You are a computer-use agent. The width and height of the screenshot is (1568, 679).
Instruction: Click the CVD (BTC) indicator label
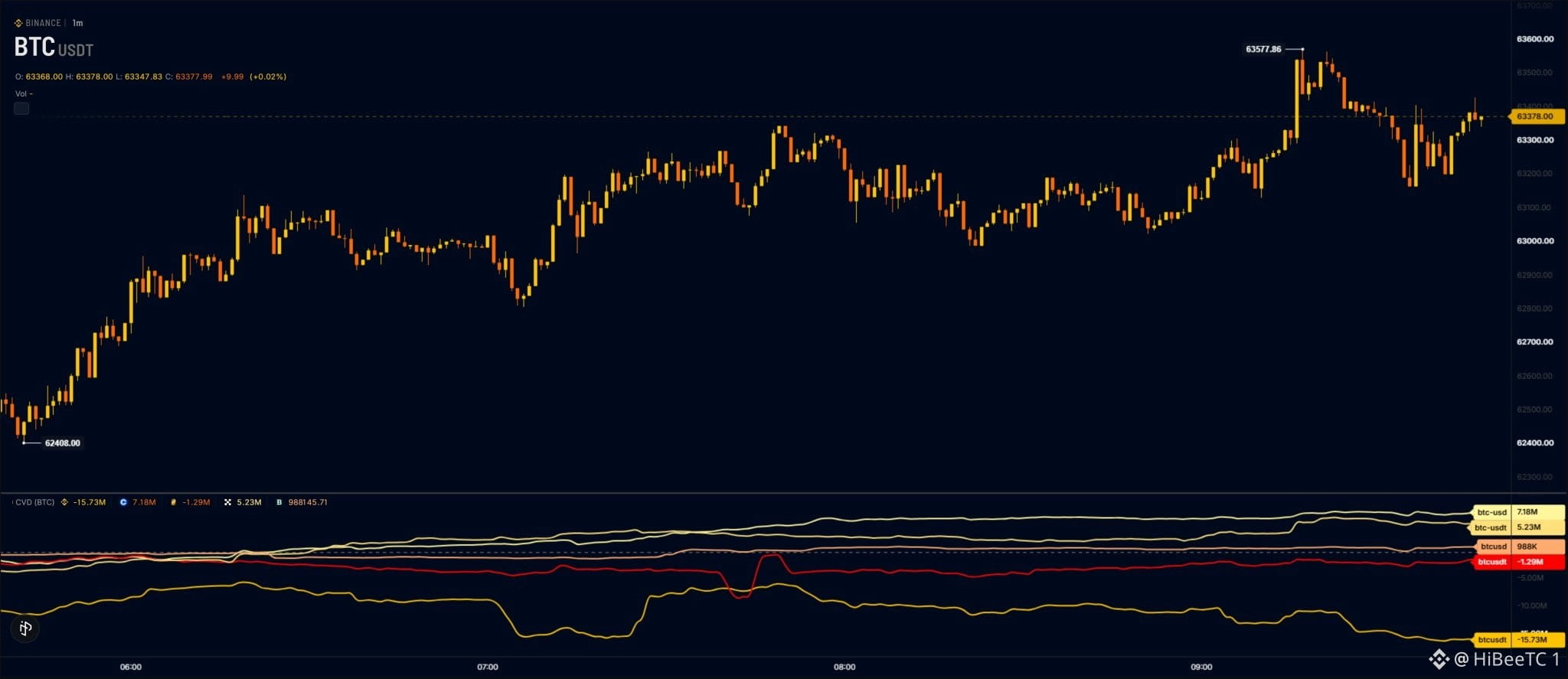point(35,503)
